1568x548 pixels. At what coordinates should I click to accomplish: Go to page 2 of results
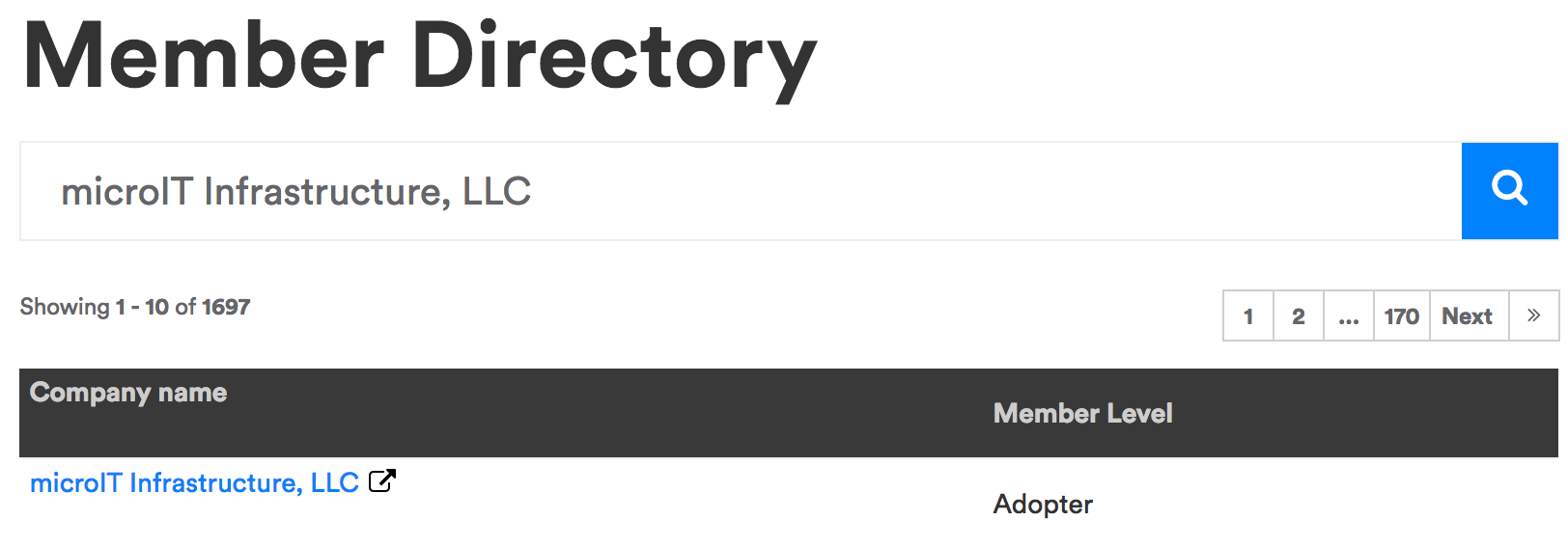pos(1299,315)
